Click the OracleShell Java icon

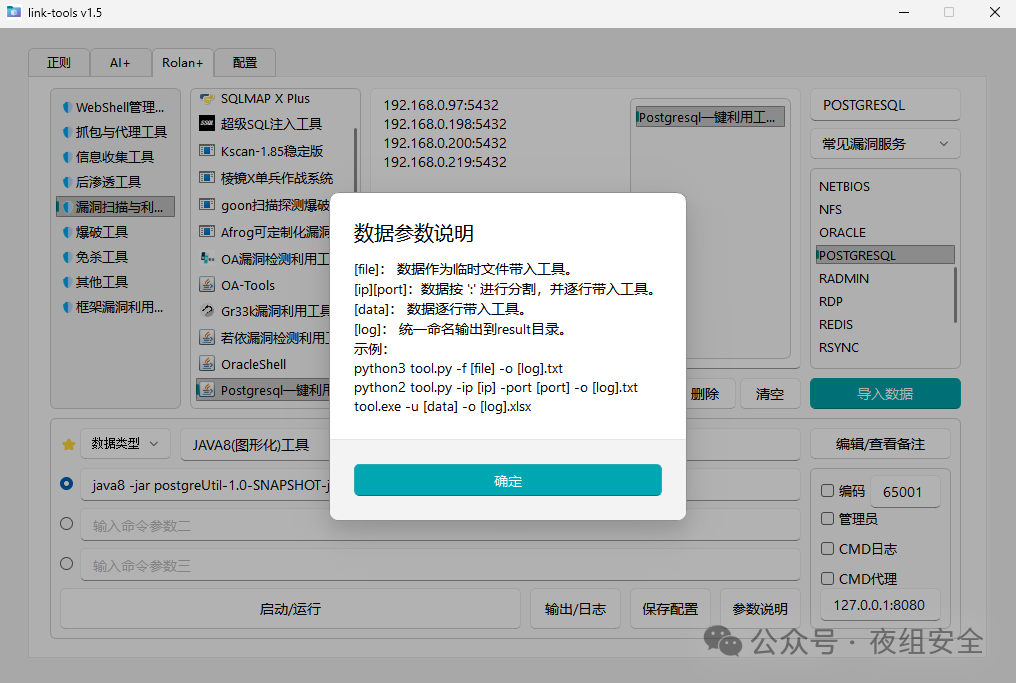pyautogui.click(x=207, y=364)
